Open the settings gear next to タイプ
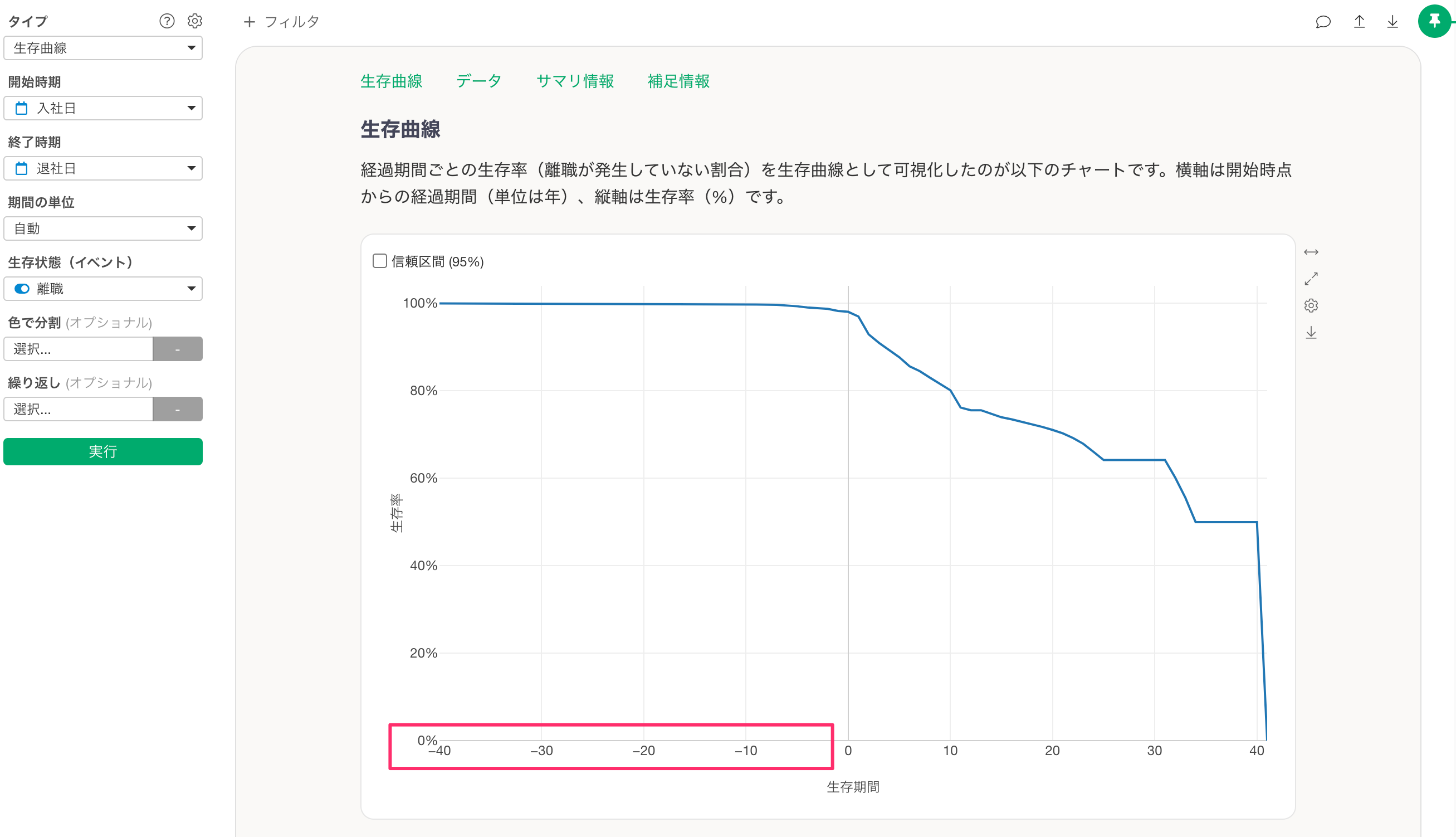1456x837 pixels. (195, 21)
